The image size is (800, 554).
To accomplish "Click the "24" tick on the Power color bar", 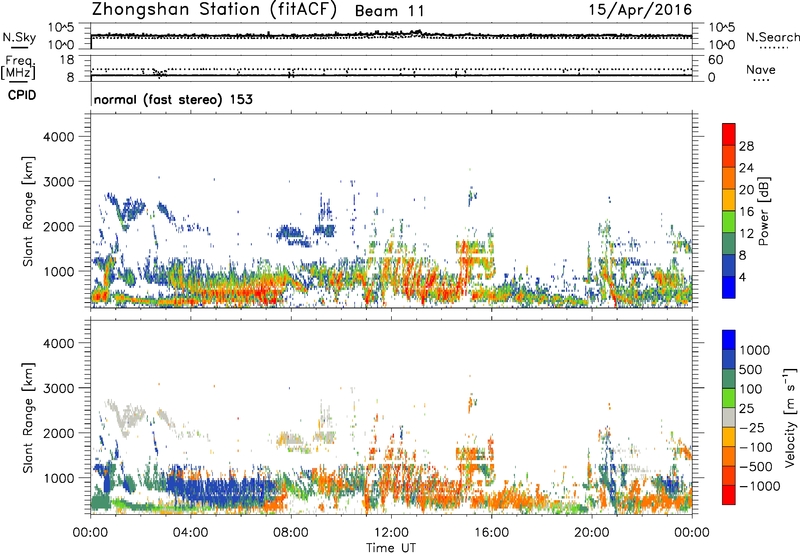I will pos(746,168).
